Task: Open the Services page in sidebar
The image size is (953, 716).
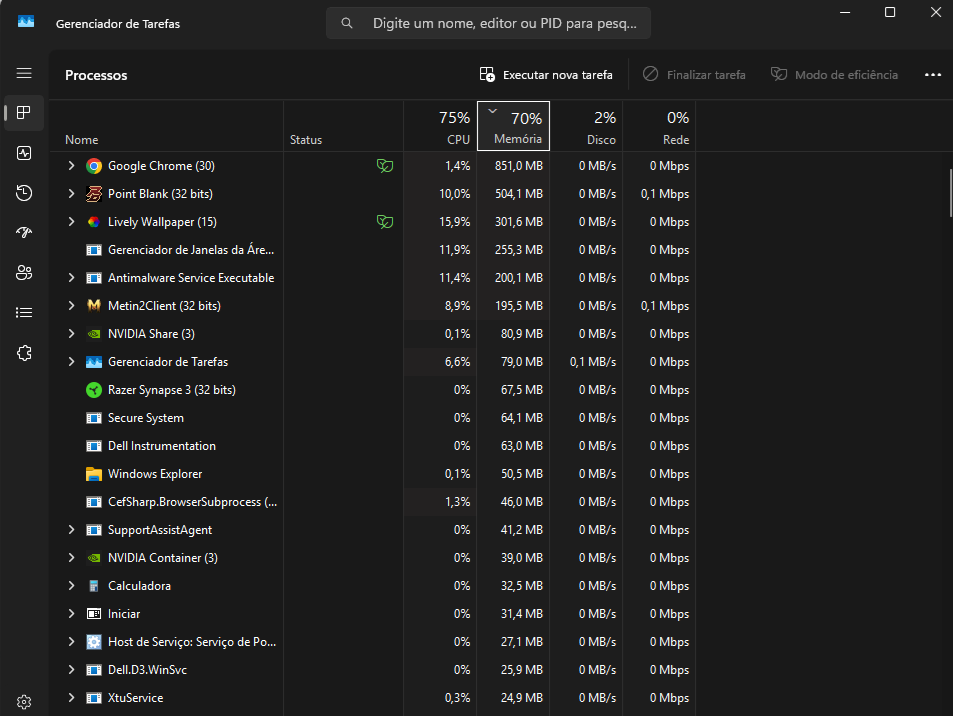Action: point(24,353)
